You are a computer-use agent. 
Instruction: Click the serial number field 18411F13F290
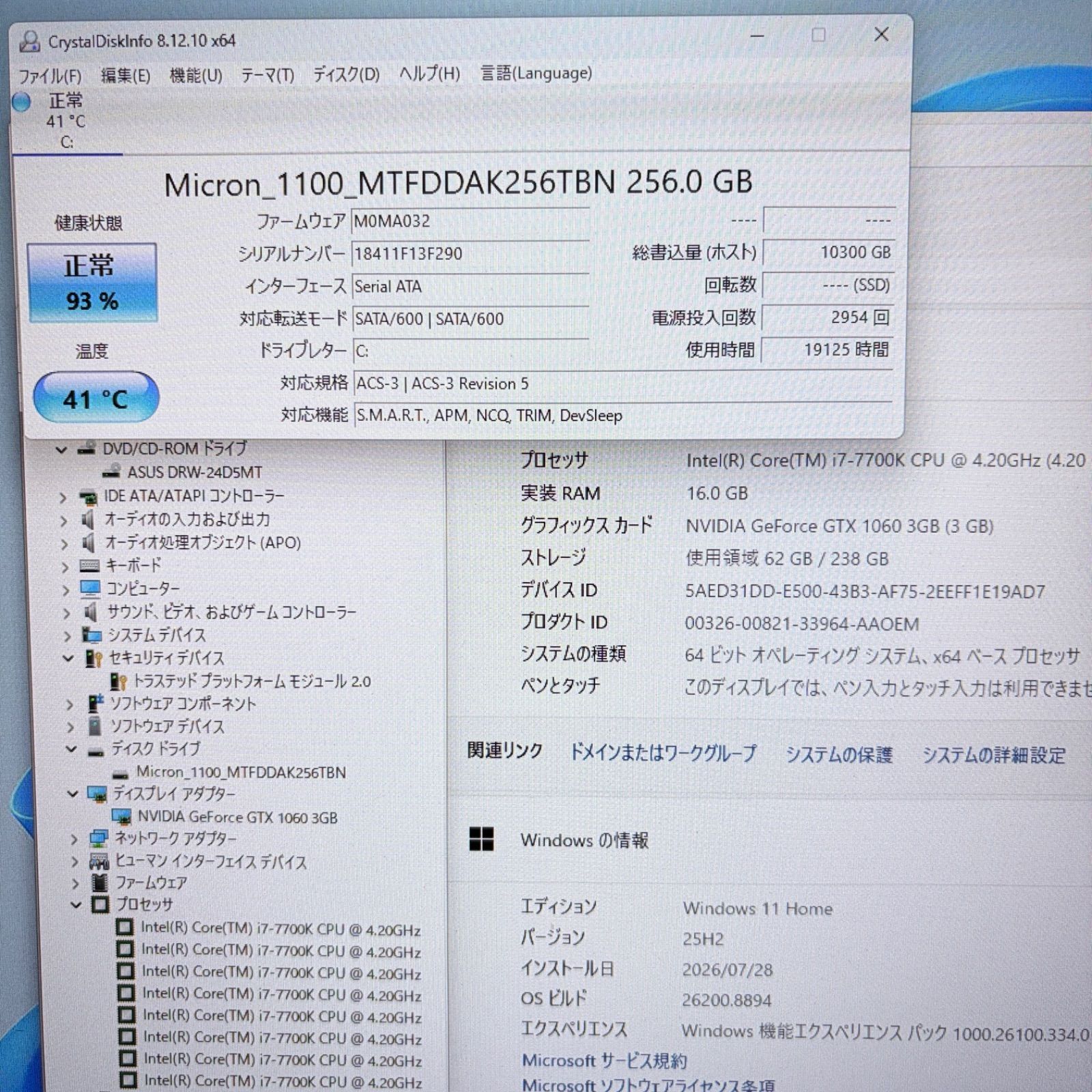pos(470,254)
